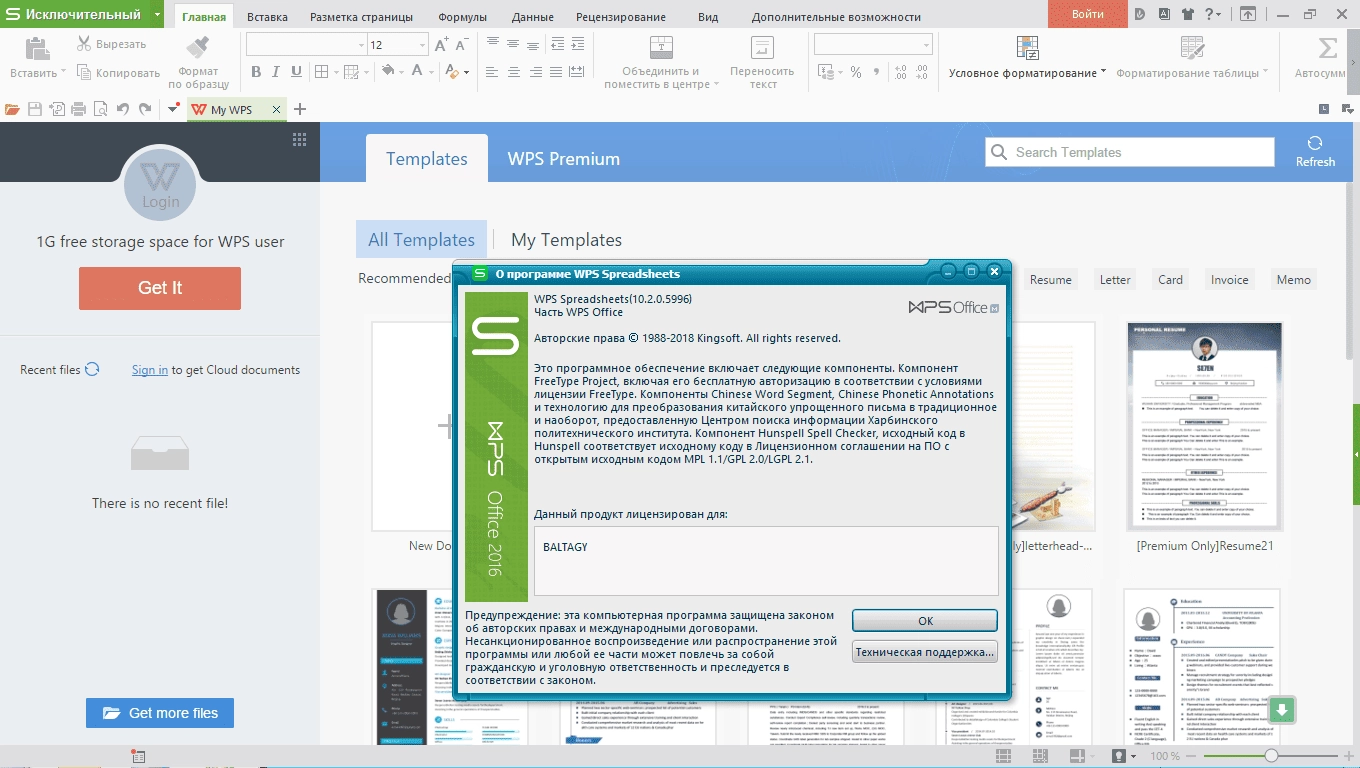Switch to the Разметка страницы tab
Viewport: 1360px width, 768px height.
pos(361,17)
